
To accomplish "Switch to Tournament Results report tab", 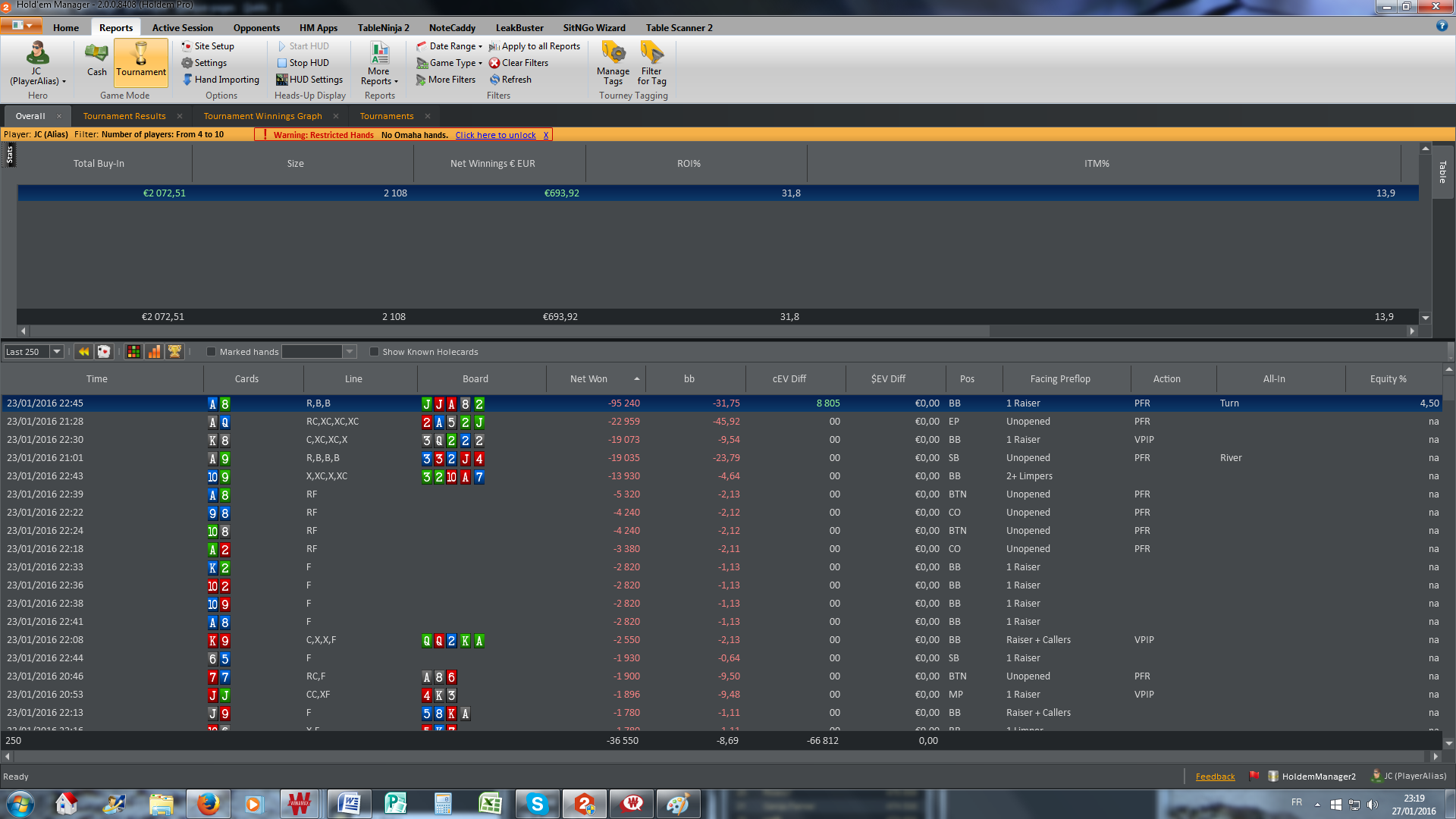I will [124, 116].
